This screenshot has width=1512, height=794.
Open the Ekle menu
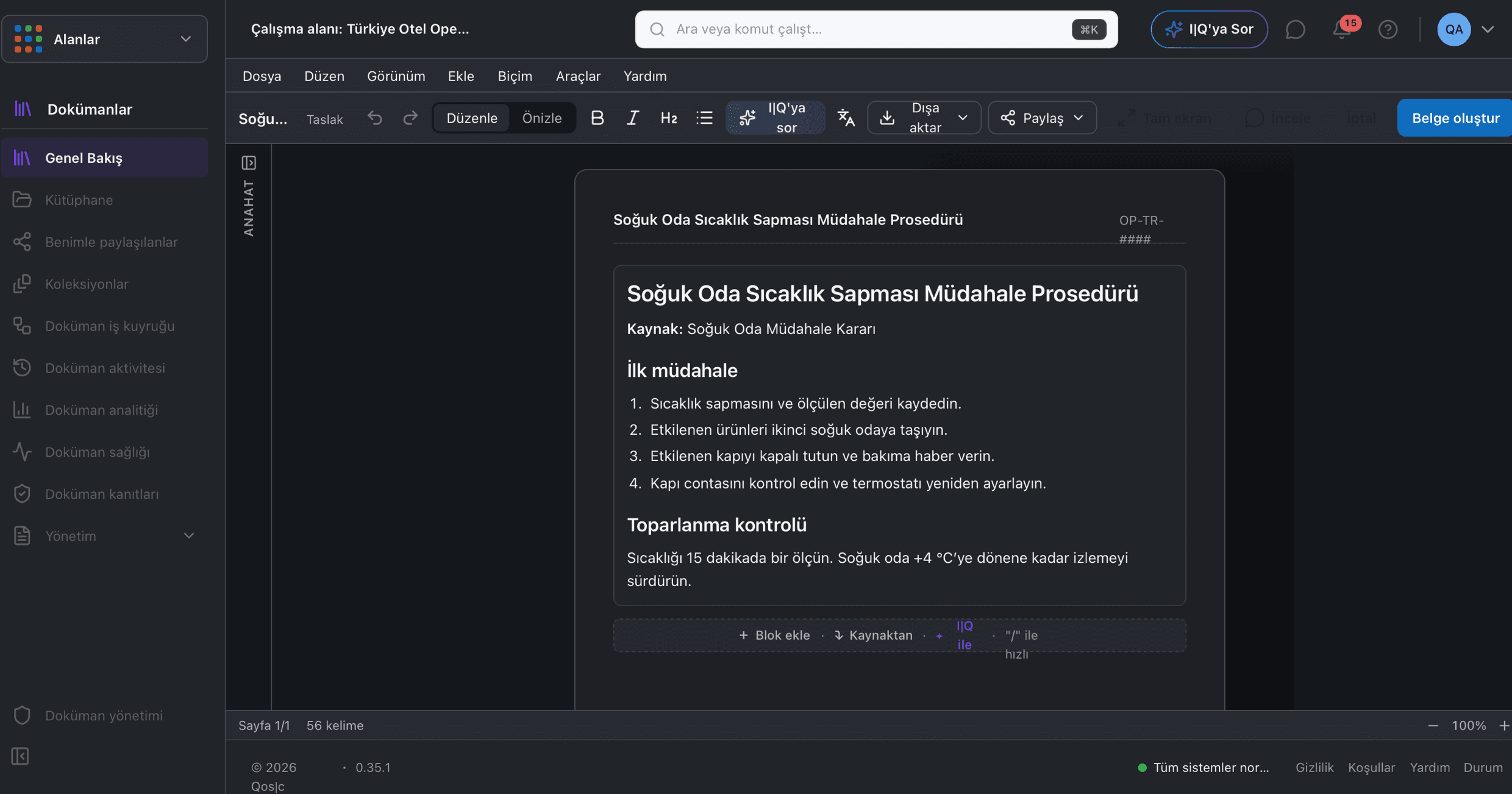tap(461, 76)
